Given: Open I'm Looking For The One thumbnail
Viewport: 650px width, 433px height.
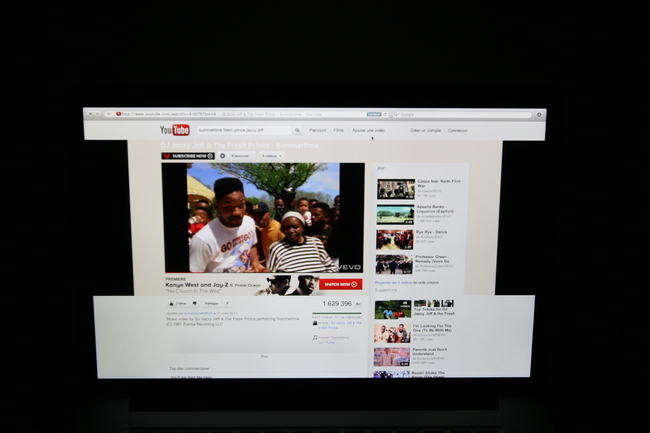Looking at the screenshot, I should pos(392,334).
